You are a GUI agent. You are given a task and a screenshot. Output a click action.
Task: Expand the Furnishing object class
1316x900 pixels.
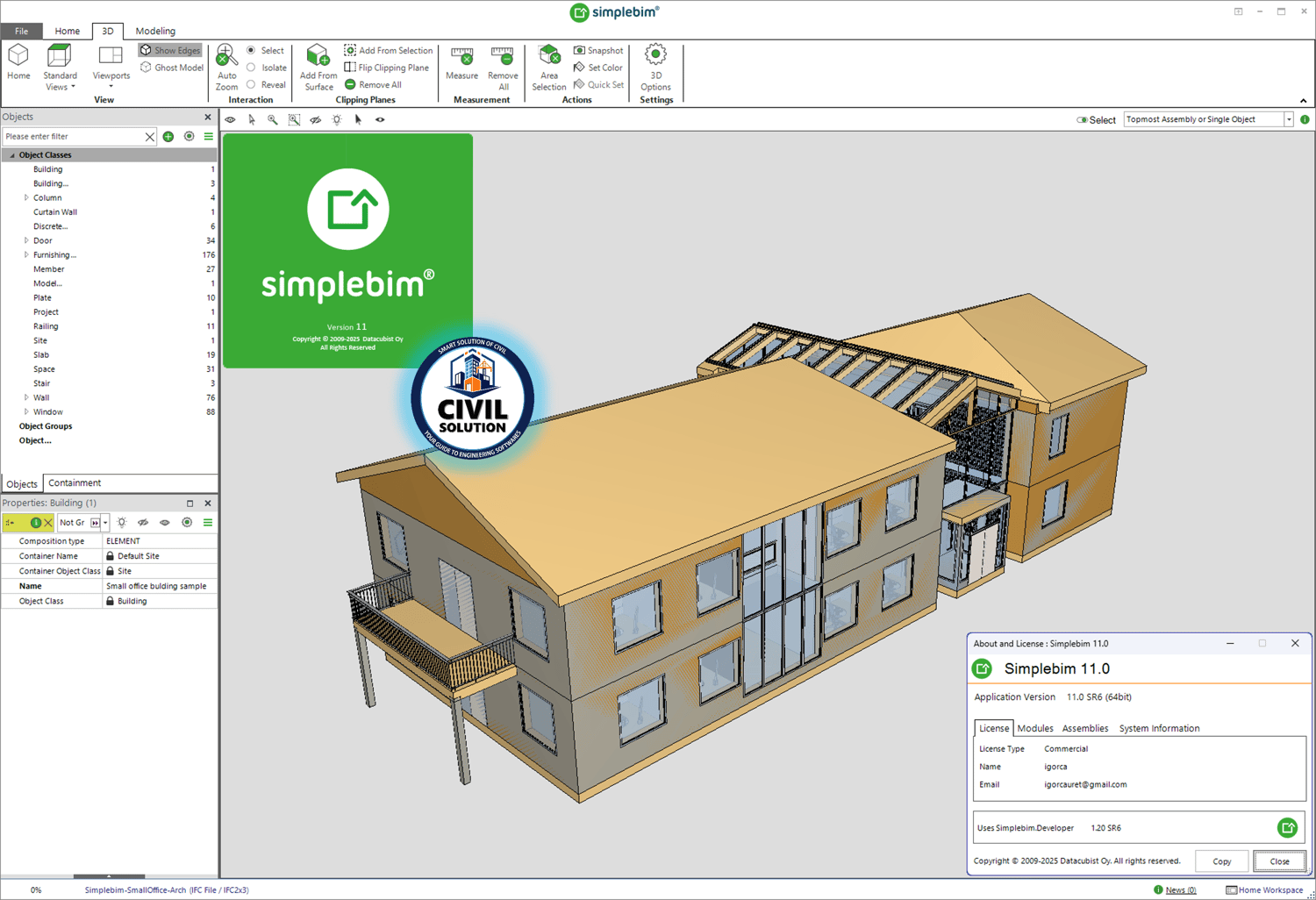pyautogui.click(x=26, y=255)
